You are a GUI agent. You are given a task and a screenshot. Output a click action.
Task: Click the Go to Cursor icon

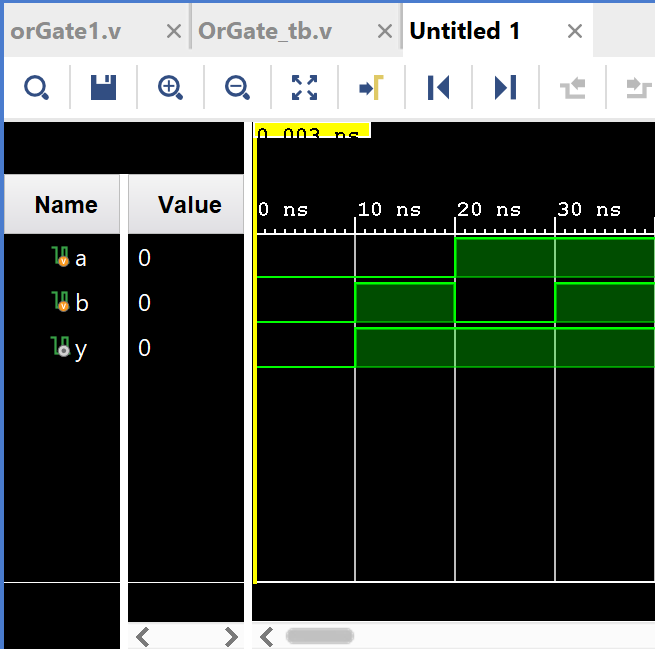click(371, 88)
